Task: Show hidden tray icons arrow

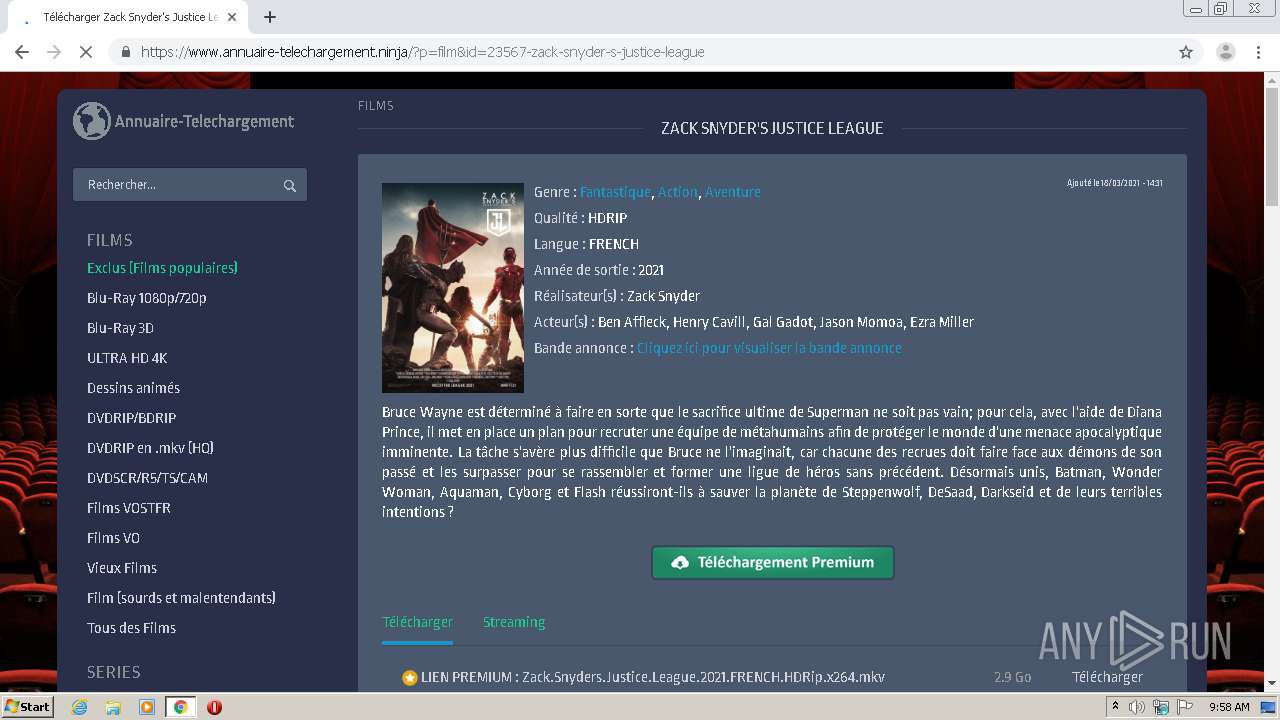Action: click(1114, 707)
